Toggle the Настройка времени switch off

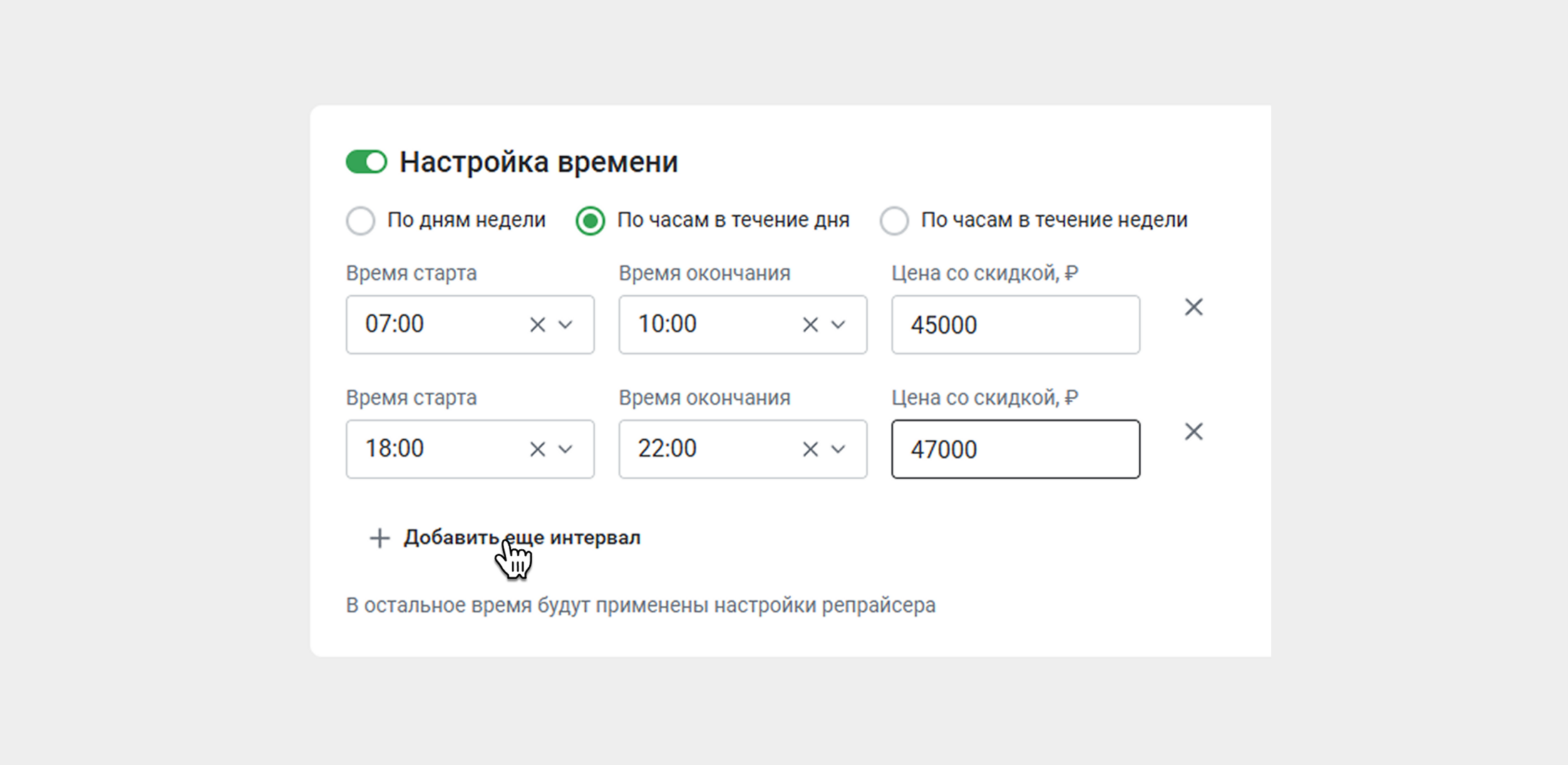tap(366, 162)
